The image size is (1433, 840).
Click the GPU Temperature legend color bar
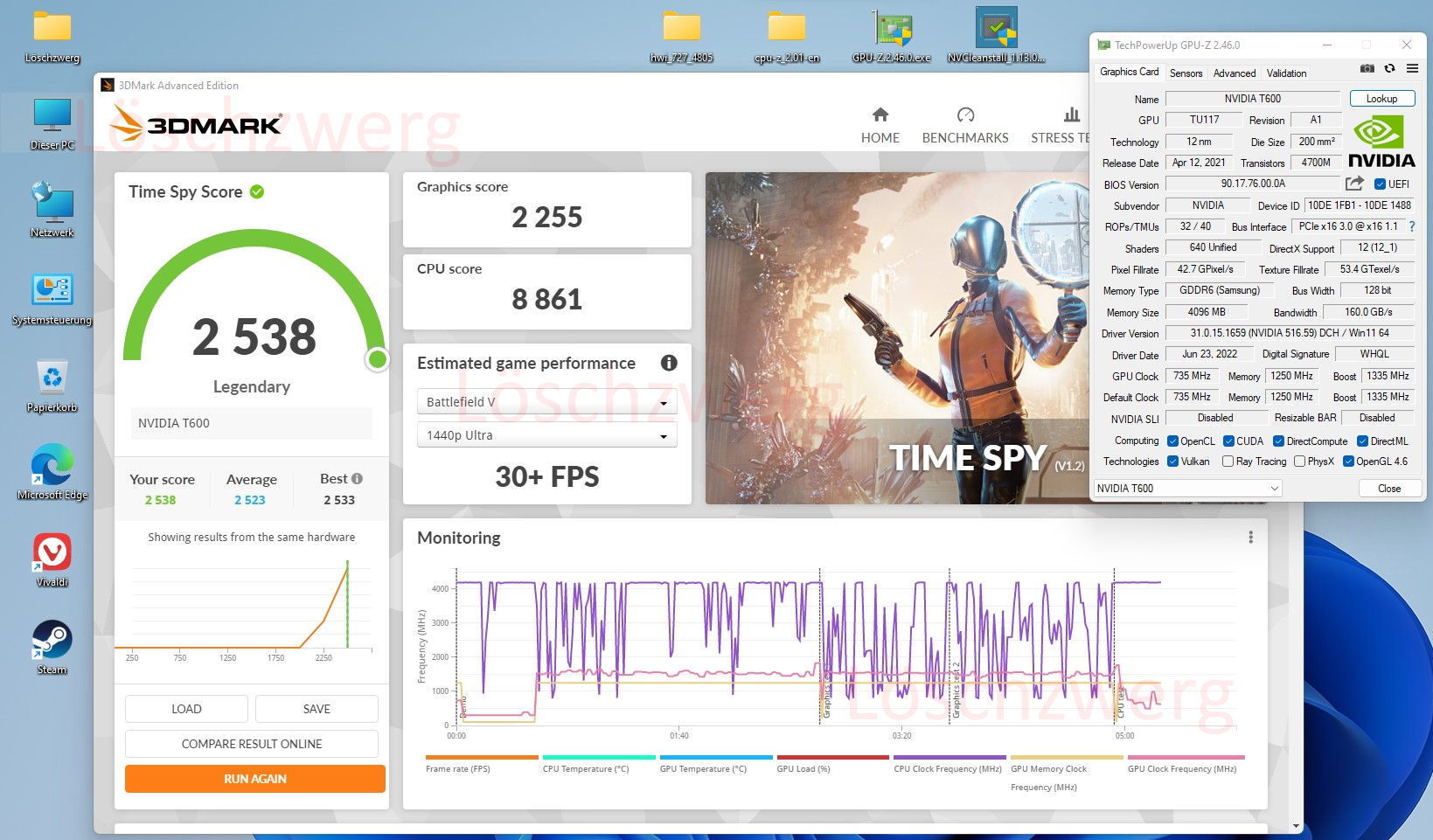coord(716,757)
